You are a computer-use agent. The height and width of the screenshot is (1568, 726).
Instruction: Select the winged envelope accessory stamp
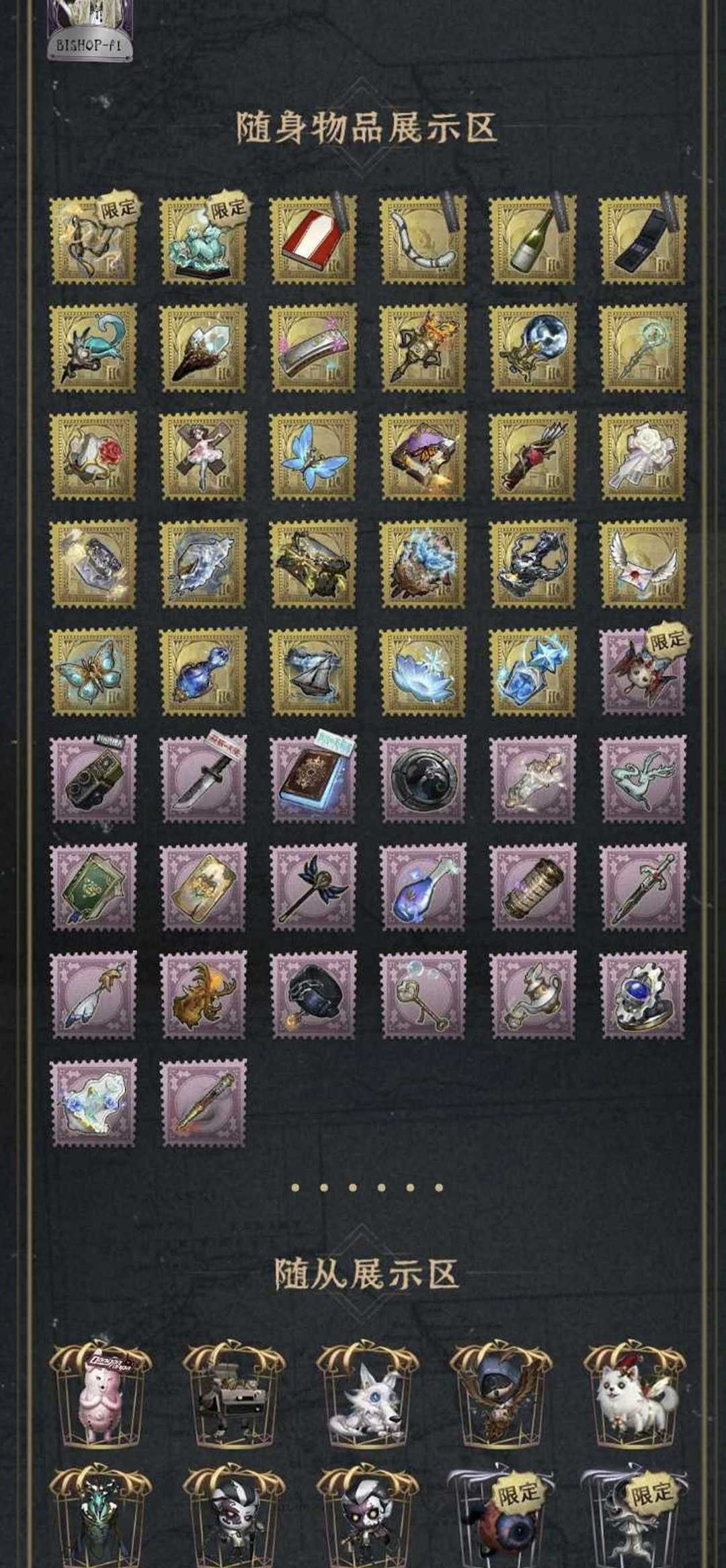click(x=643, y=564)
